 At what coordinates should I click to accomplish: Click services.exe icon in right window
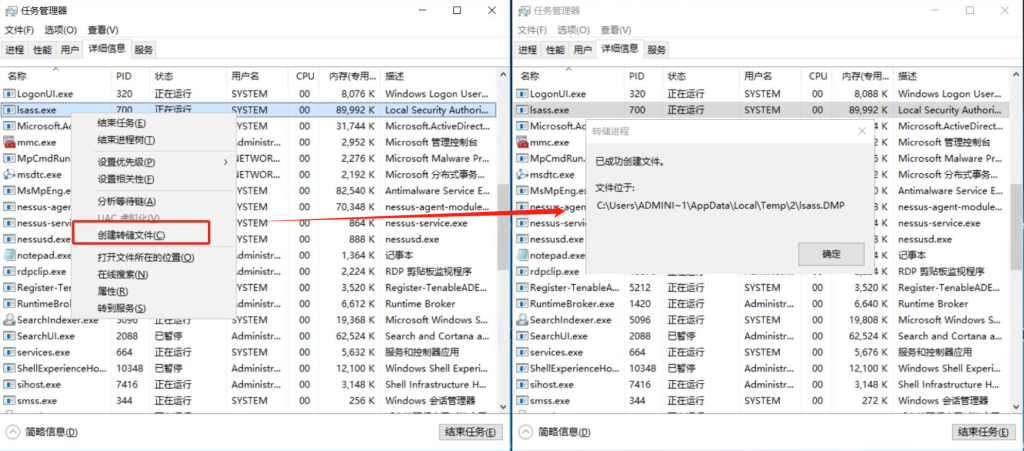(522, 352)
